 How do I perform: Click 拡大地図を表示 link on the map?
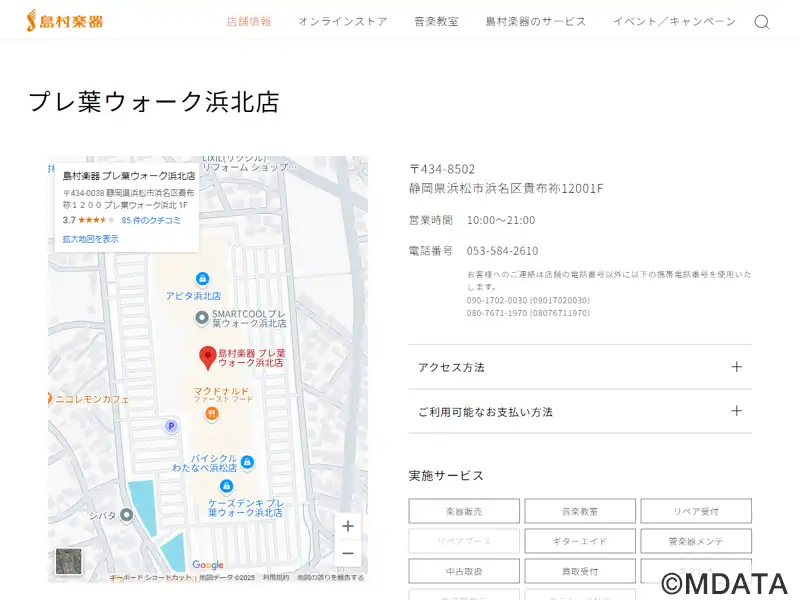[90, 239]
